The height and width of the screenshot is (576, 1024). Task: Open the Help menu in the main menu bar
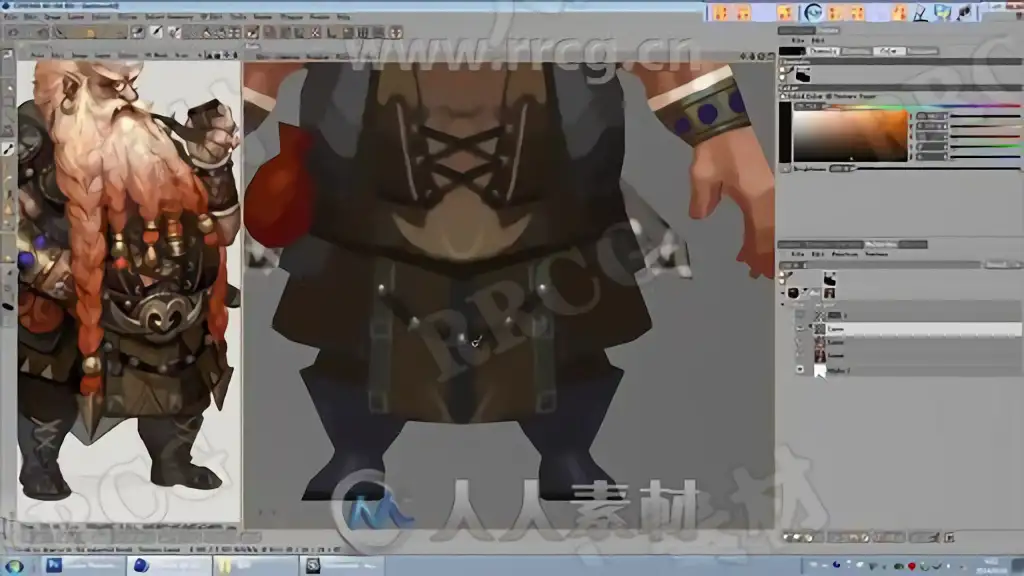pos(344,17)
